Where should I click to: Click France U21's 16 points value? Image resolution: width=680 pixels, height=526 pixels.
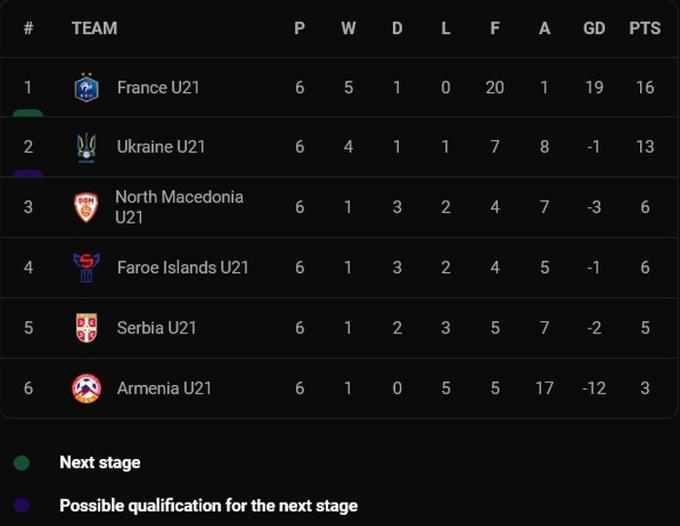(x=645, y=88)
